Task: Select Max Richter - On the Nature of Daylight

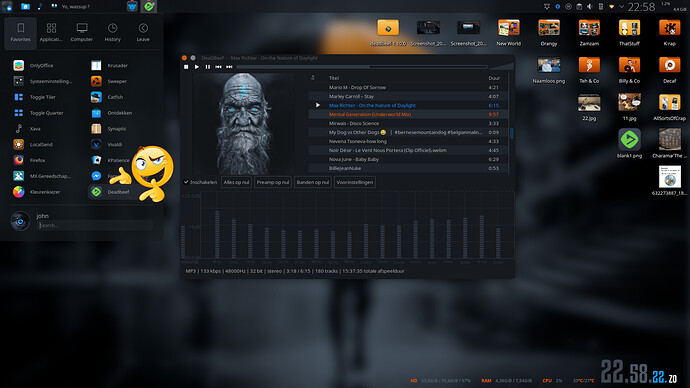Action: click(408, 106)
